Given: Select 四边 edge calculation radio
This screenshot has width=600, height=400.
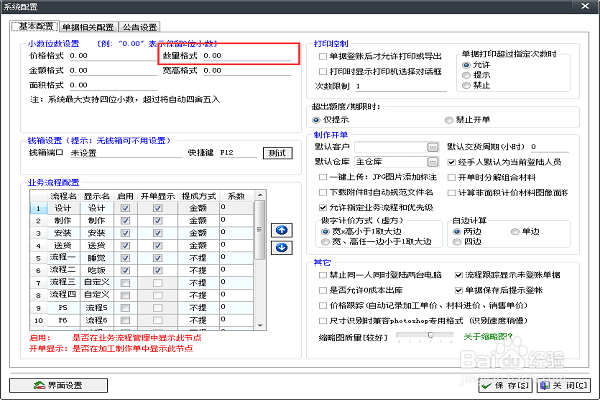Looking at the screenshot, I should pos(457,242).
